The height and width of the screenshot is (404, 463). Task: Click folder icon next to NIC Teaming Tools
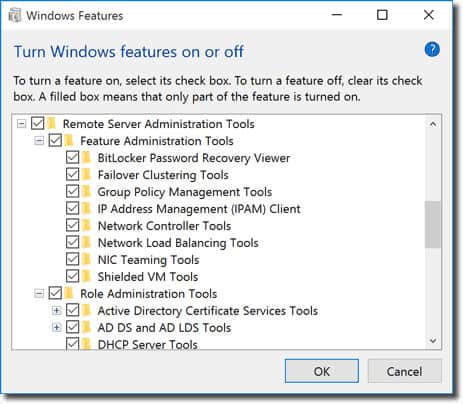(x=86, y=260)
